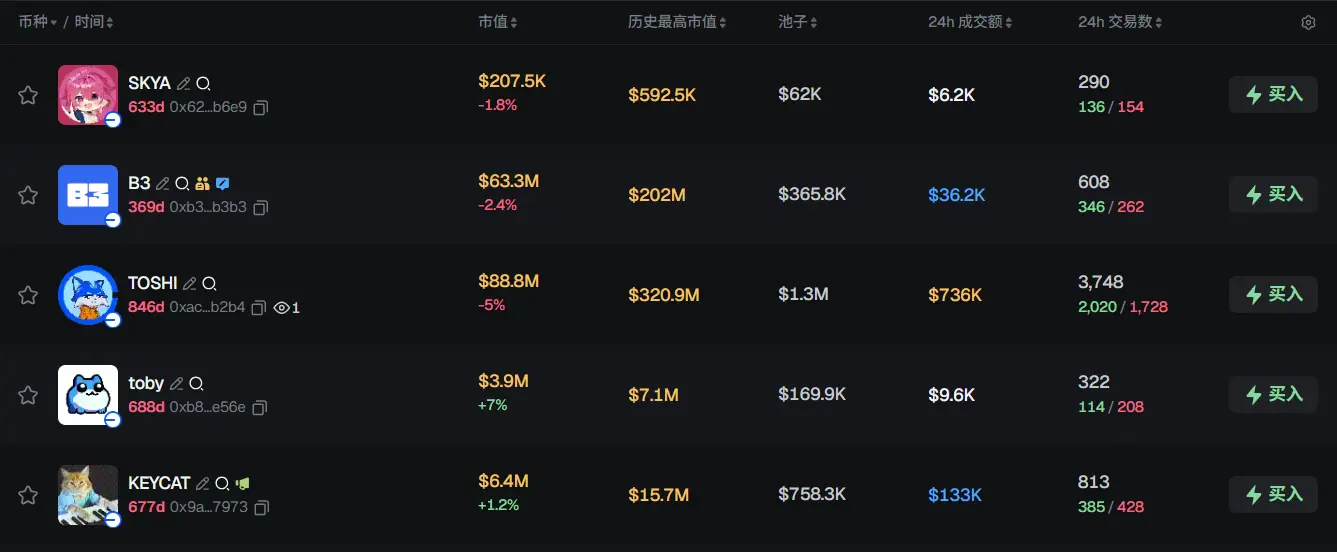Open the KEYCAT token thumbnail image
The height and width of the screenshot is (552, 1337).
(88, 495)
